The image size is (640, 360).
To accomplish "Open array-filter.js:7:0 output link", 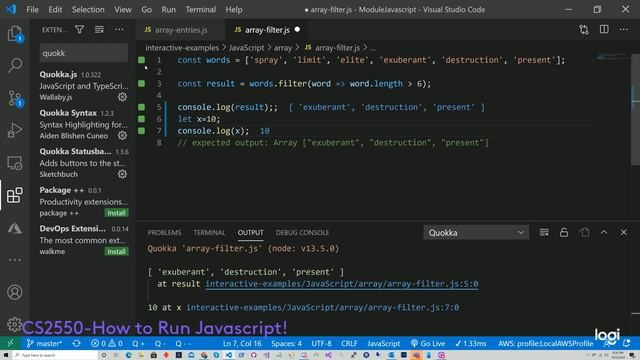I will (322, 307).
